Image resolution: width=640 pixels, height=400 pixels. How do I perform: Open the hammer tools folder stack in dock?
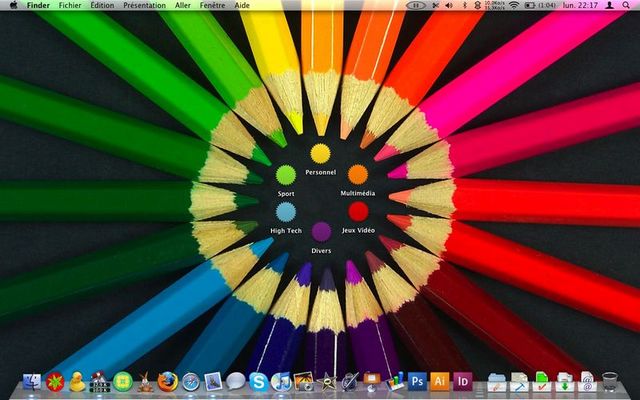(519, 382)
